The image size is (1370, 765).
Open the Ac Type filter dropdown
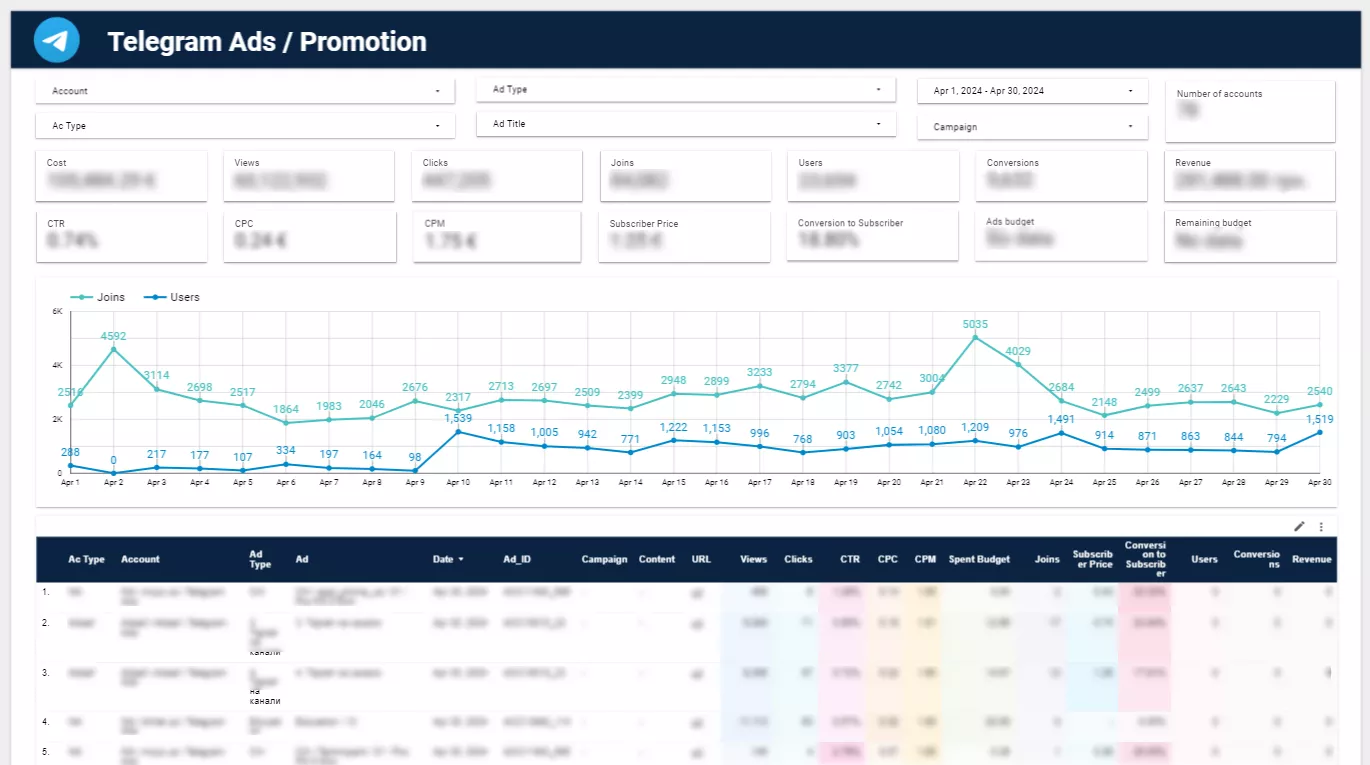(x=245, y=126)
